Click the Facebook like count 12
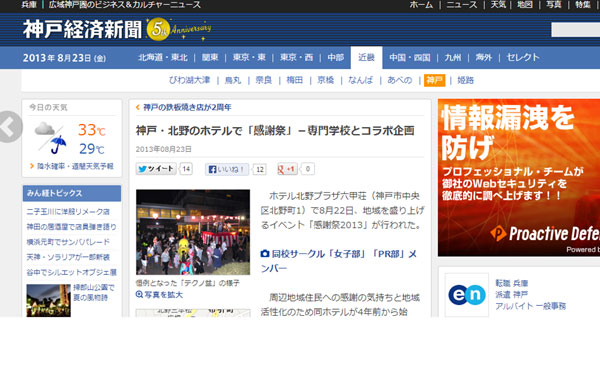The width and height of the screenshot is (600, 383). (x=260, y=169)
